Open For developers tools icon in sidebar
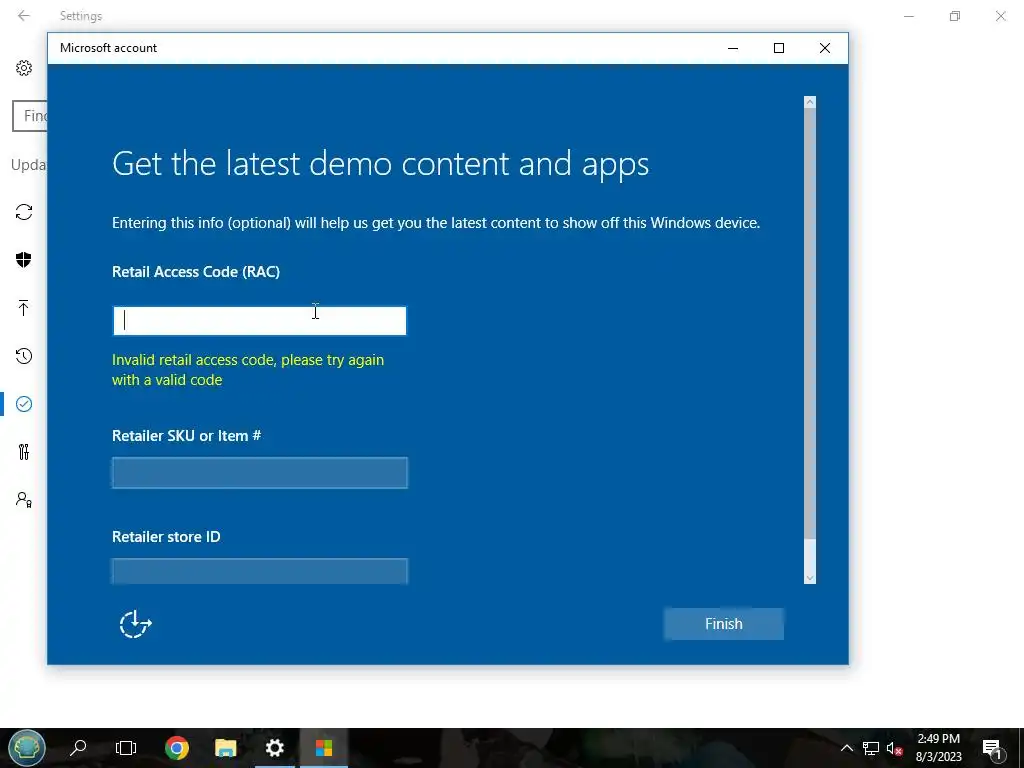The image size is (1024, 768). point(24,452)
